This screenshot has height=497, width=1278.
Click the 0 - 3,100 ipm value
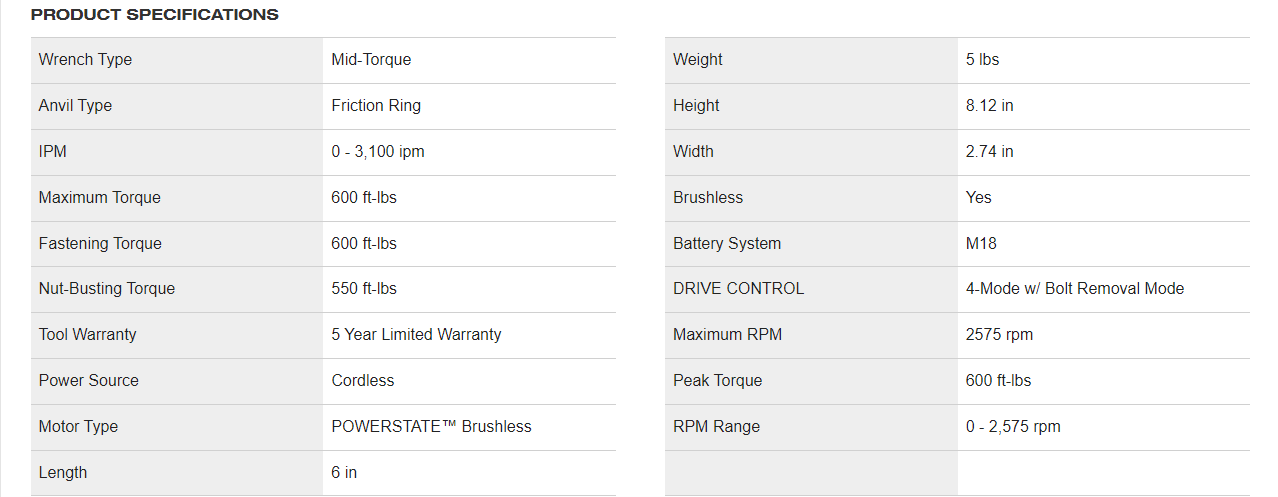click(378, 152)
